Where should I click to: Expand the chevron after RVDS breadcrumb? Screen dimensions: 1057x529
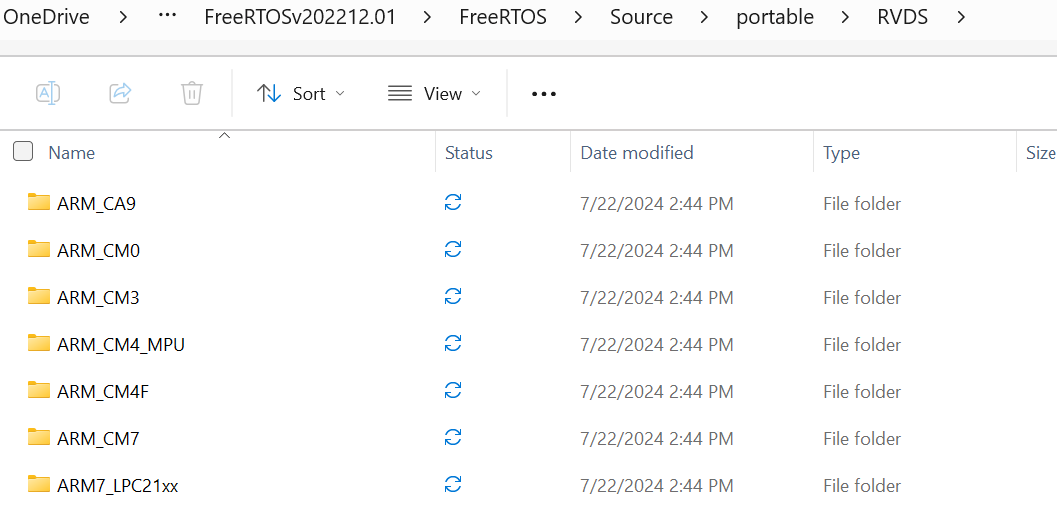(x=961, y=17)
